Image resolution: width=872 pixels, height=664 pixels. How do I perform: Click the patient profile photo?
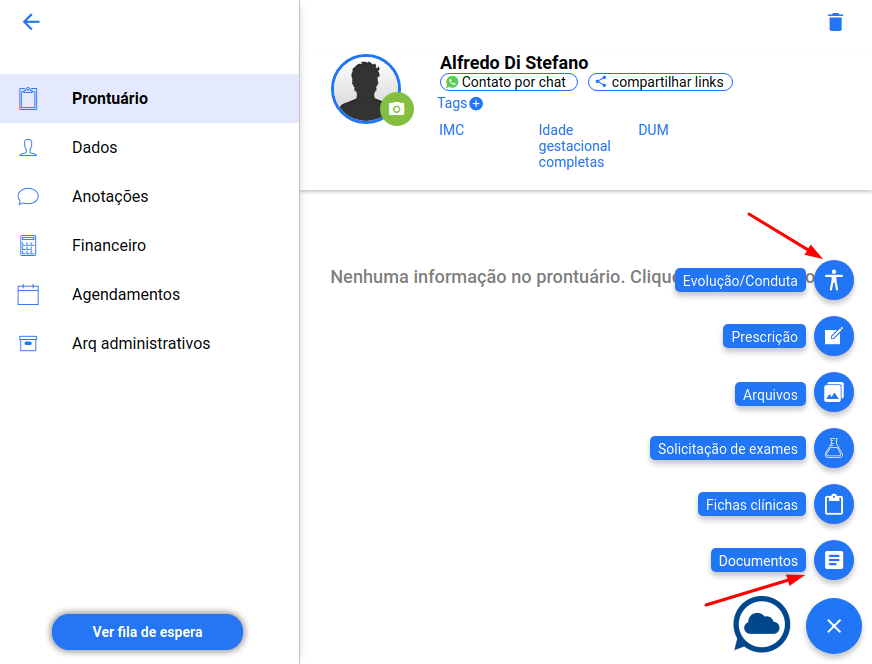tap(365, 88)
